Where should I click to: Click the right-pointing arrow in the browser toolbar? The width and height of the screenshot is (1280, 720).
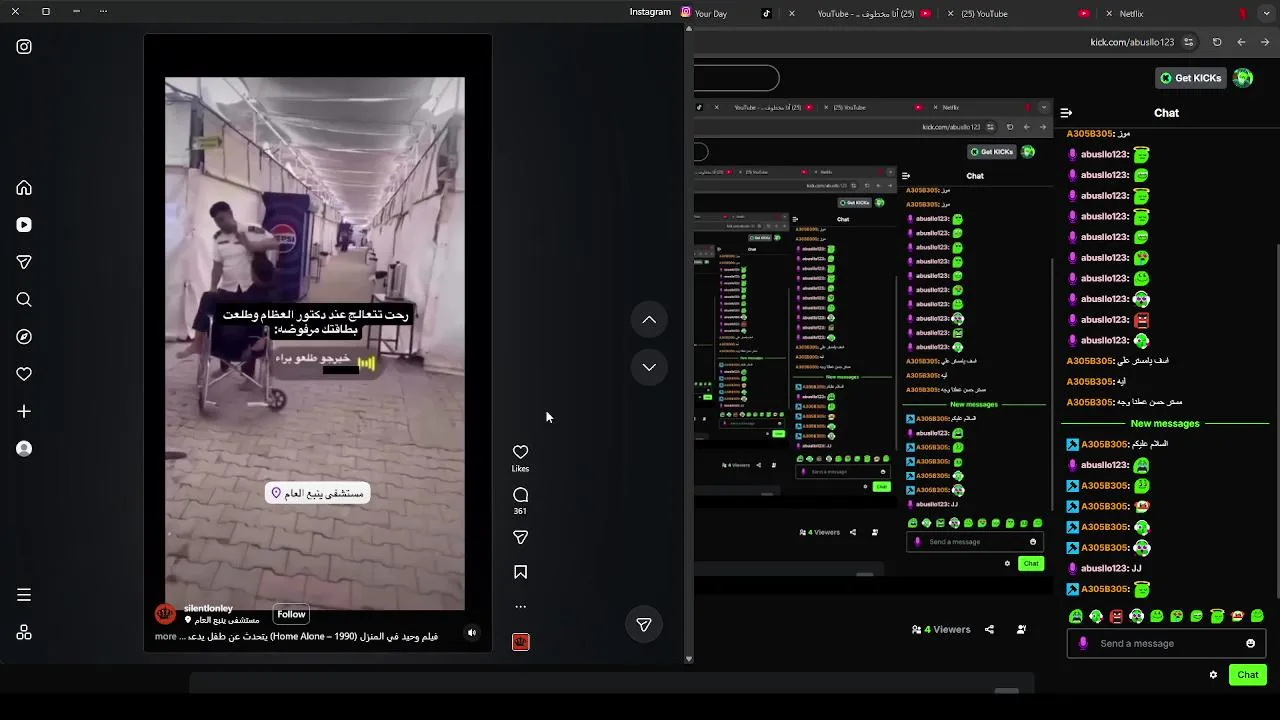[1265, 42]
